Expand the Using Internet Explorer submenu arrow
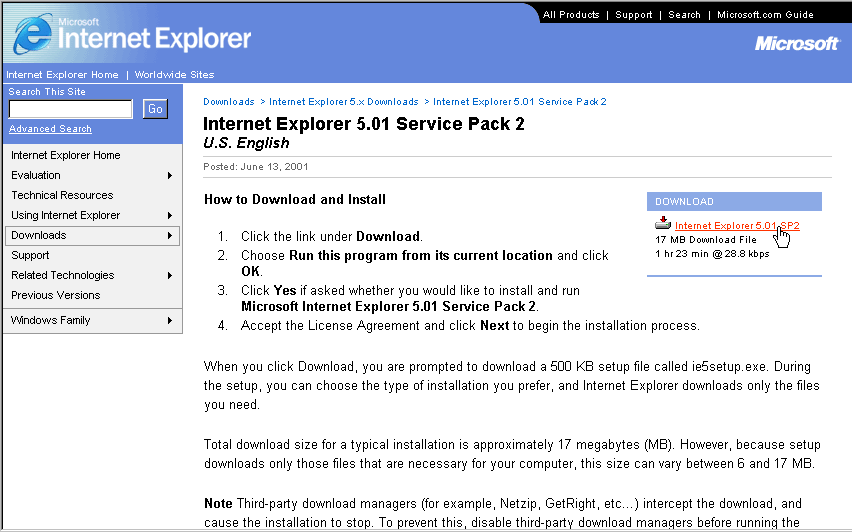Screen dimensions: 852x532 point(170,216)
